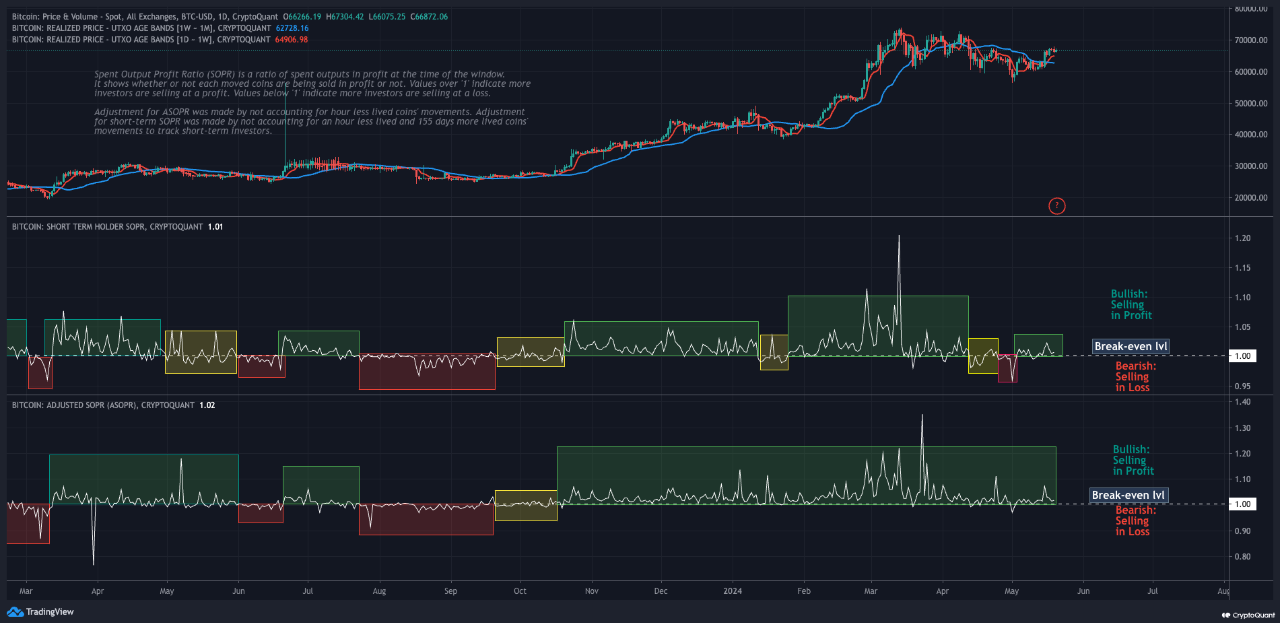Select the 'Bullish: Selling in Profit' text annotation
Viewport: 1280px width, 623px height.
coord(1129,305)
